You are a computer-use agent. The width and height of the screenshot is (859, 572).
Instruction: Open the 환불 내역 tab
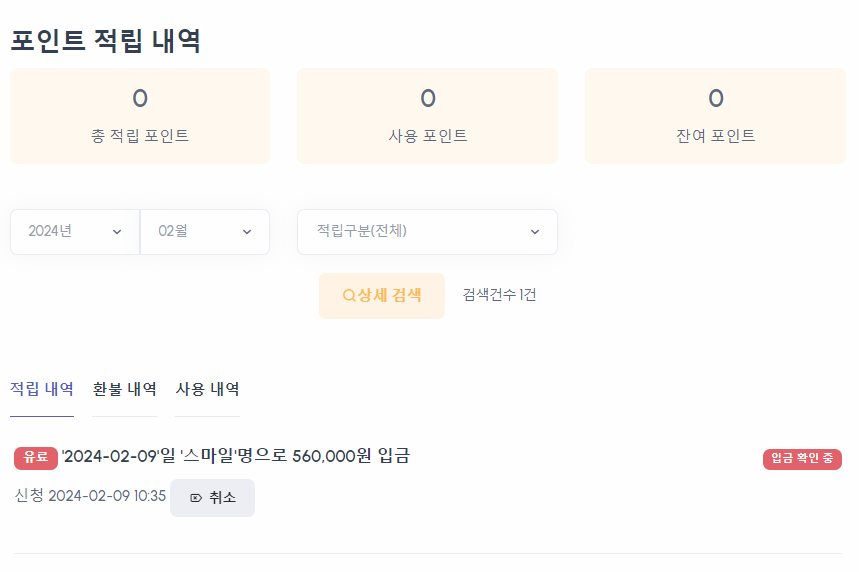tap(125, 389)
